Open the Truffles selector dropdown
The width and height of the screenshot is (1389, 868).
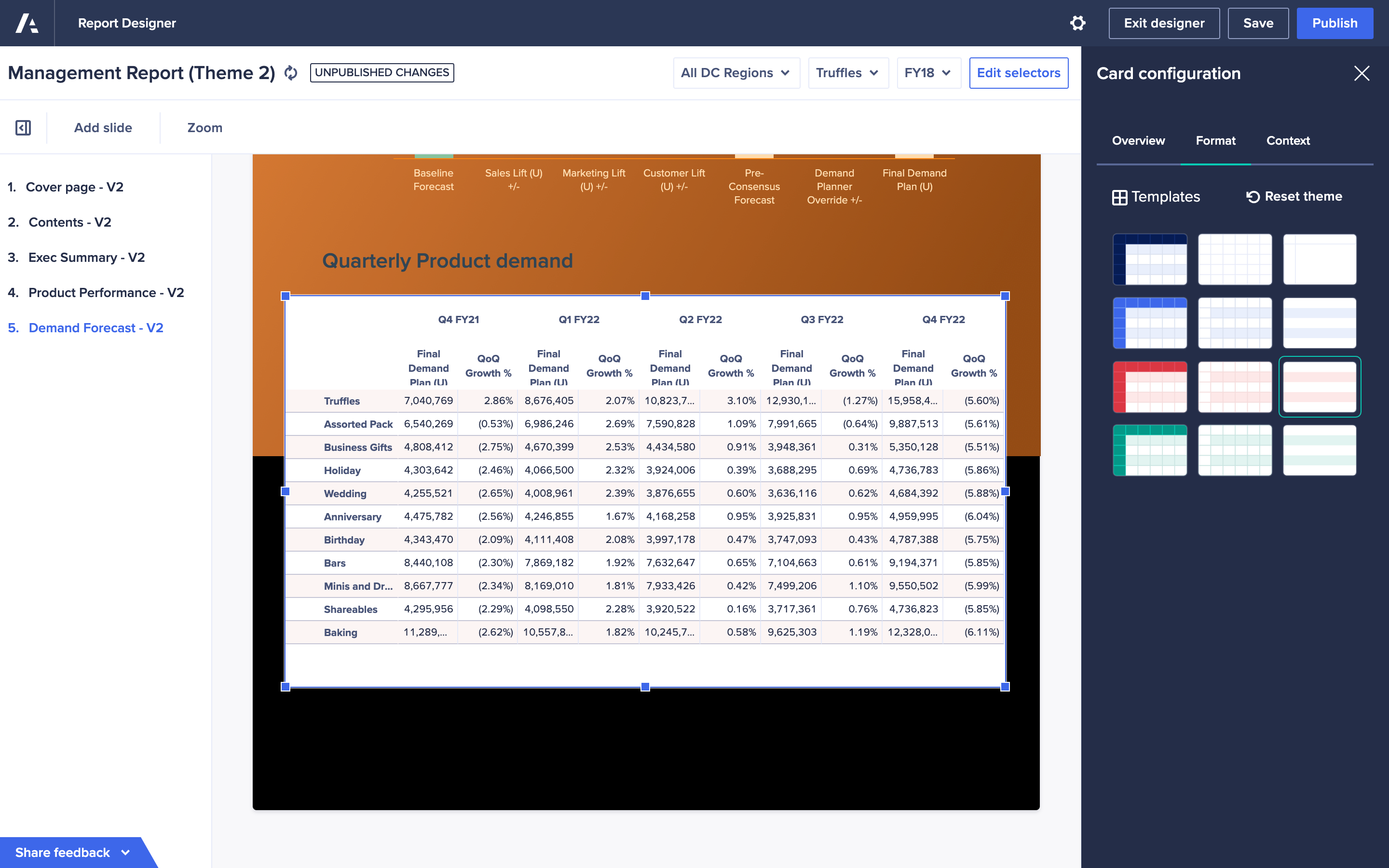pyautogui.click(x=844, y=72)
